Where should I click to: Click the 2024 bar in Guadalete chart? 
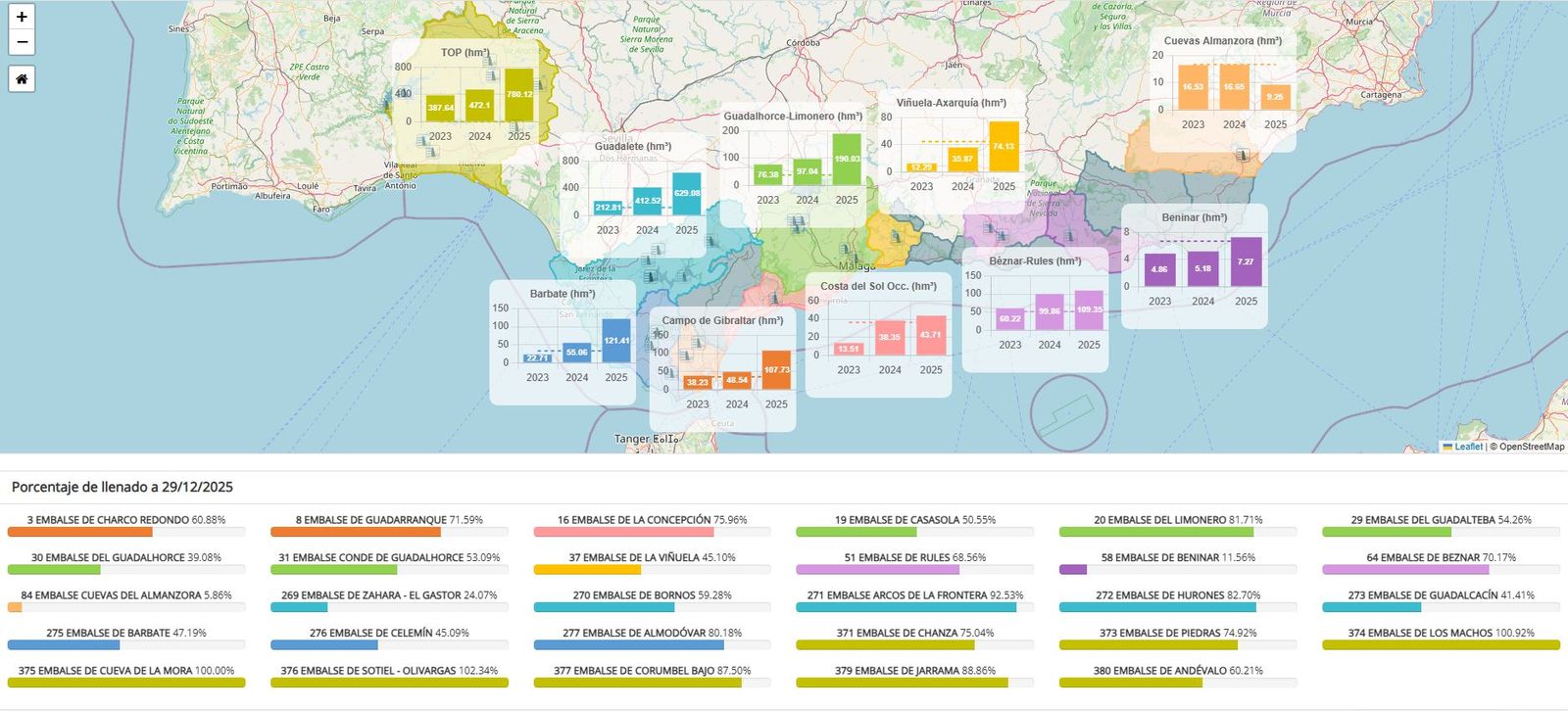(x=647, y=201)
